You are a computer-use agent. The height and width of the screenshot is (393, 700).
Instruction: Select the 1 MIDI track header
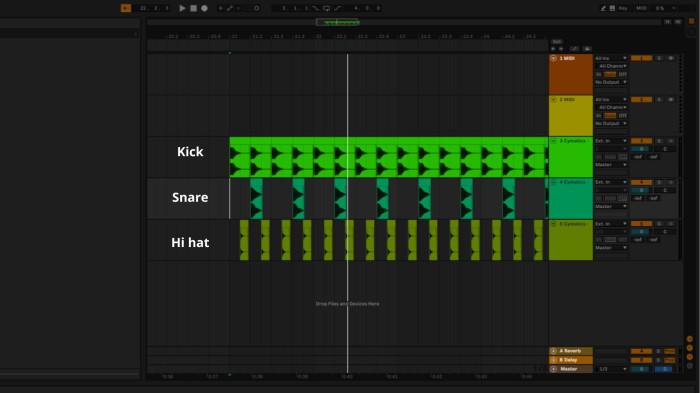pyautogui.click(x=571, y=74)
